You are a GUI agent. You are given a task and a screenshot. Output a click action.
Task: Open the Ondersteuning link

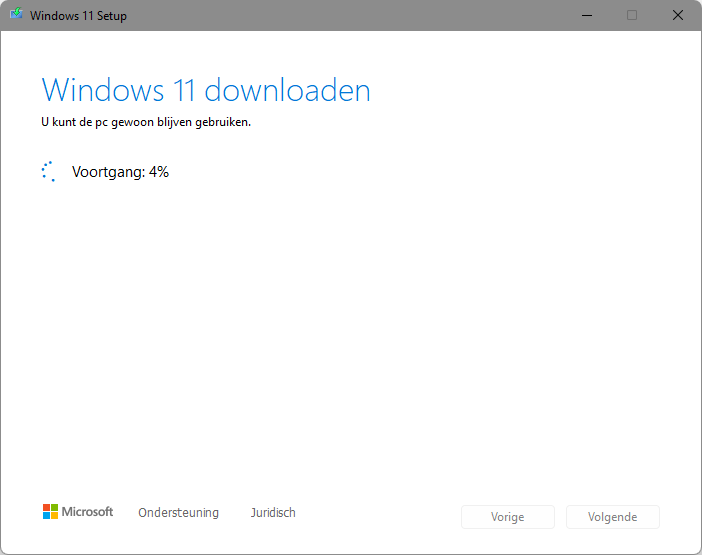pos(178,512)
